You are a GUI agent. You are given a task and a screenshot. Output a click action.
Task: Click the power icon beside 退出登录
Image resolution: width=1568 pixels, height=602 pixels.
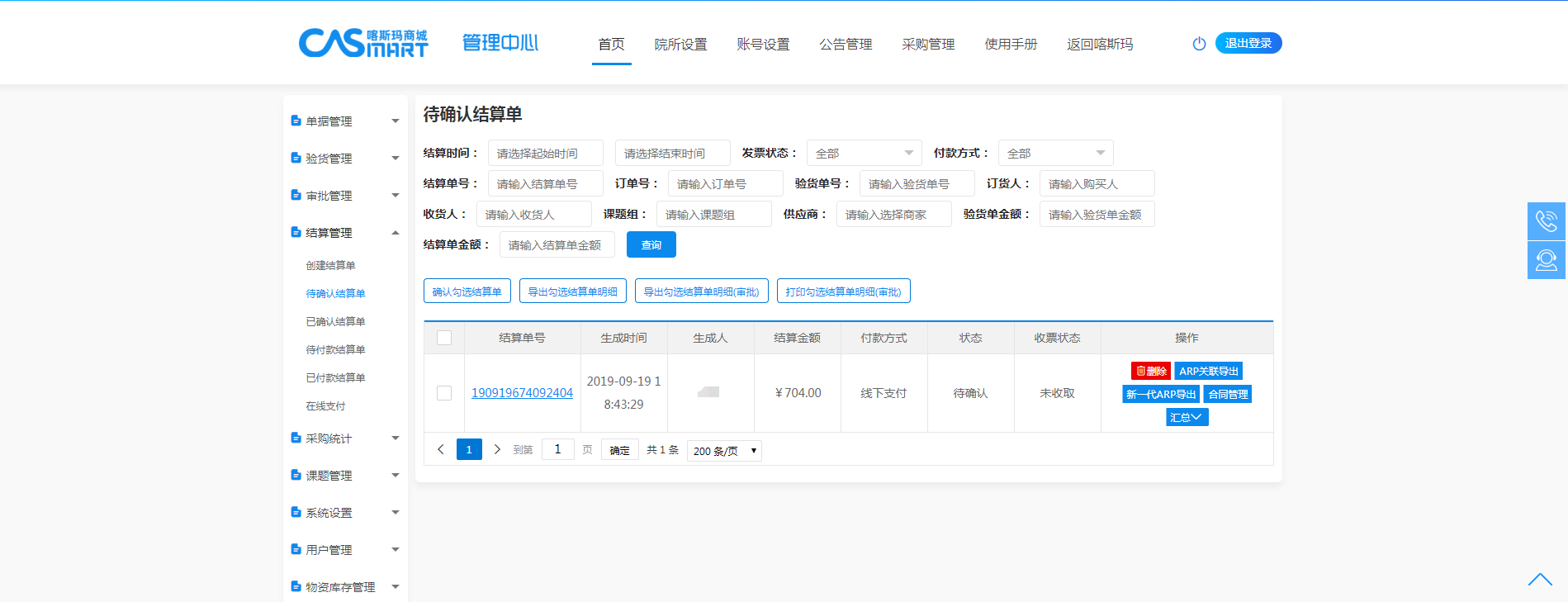(x=1199, y=44)
